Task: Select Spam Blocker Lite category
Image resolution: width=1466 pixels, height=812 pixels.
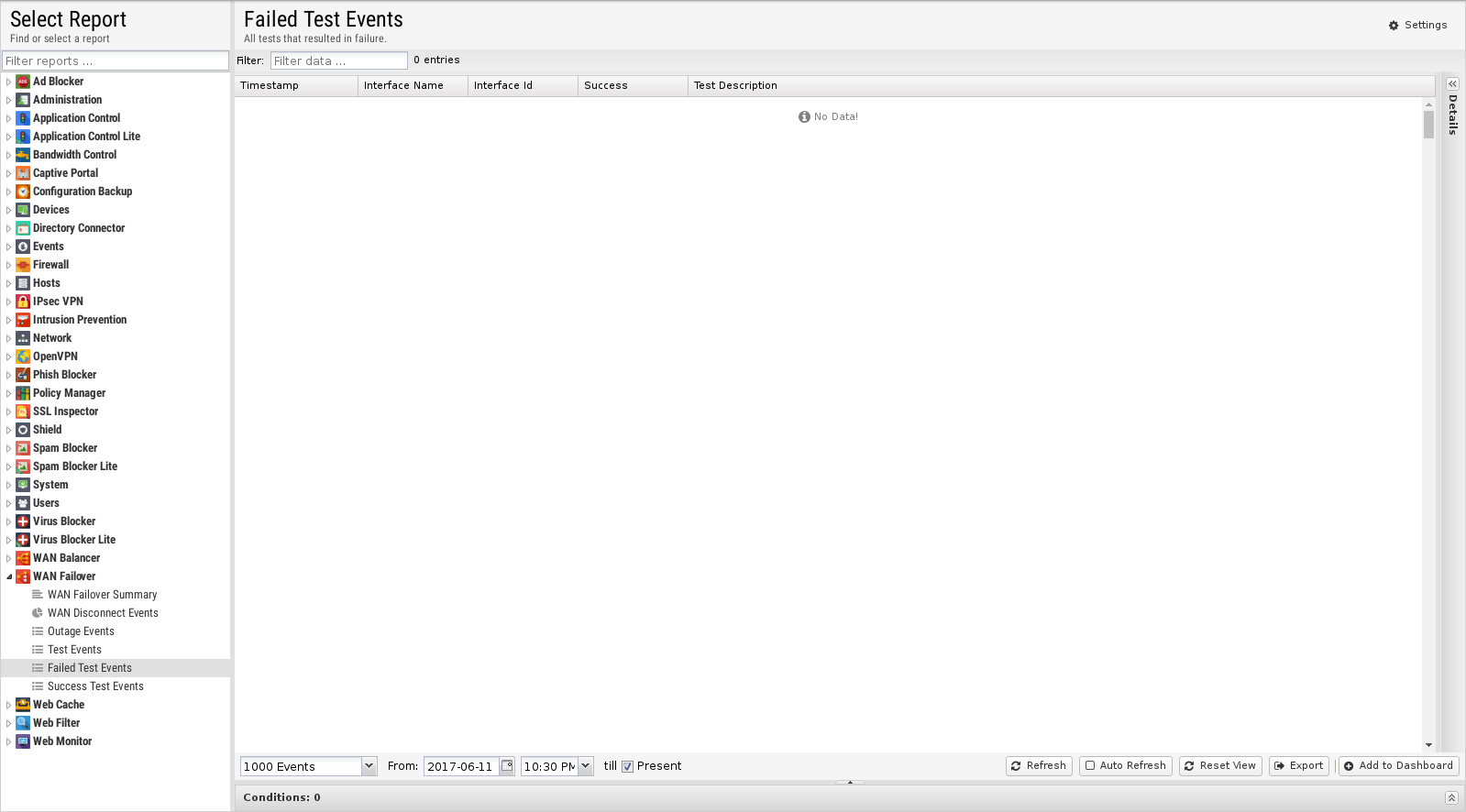Action: [x=75, y=466]
